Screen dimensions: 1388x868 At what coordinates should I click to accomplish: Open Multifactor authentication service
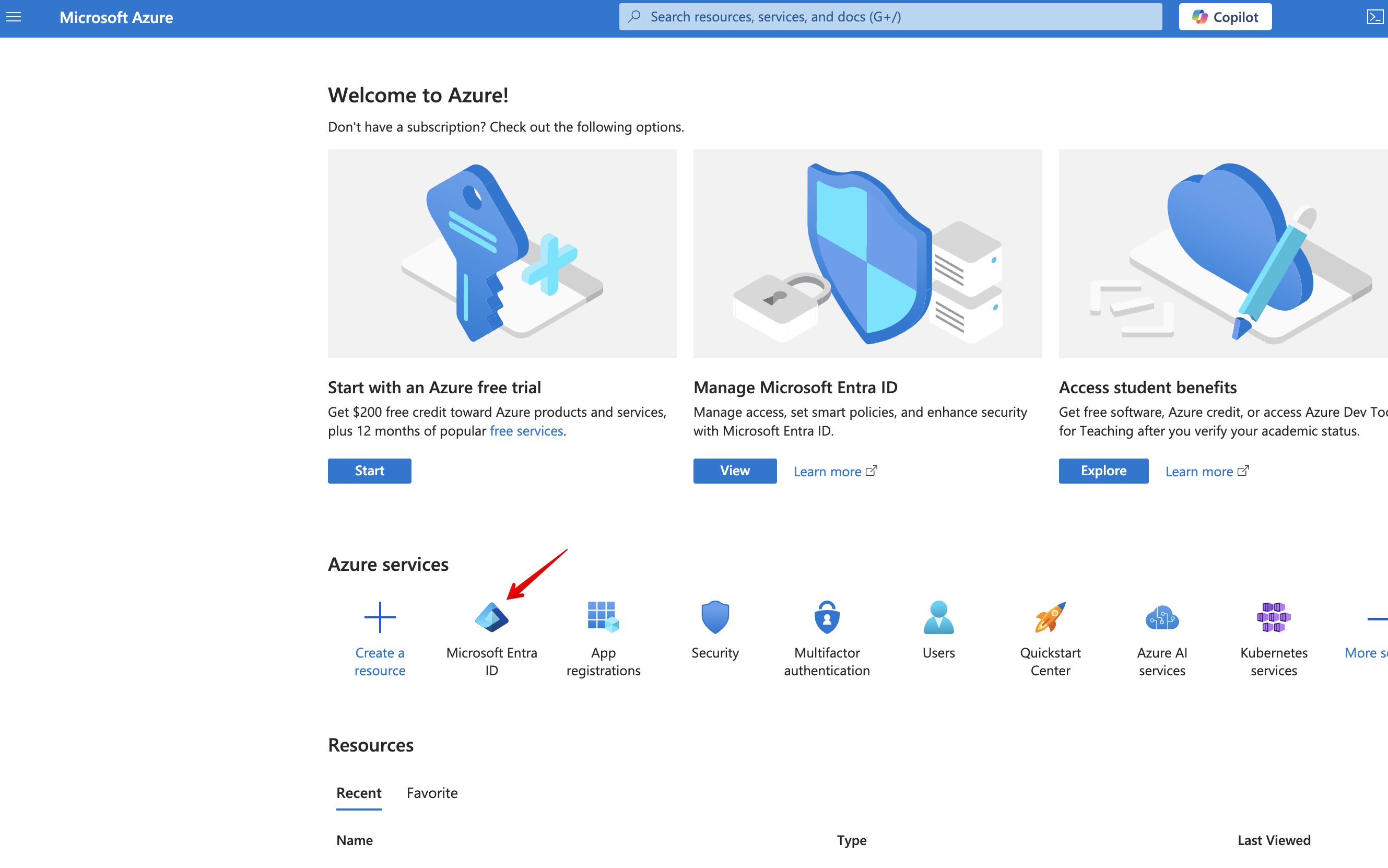coord(827,639)
